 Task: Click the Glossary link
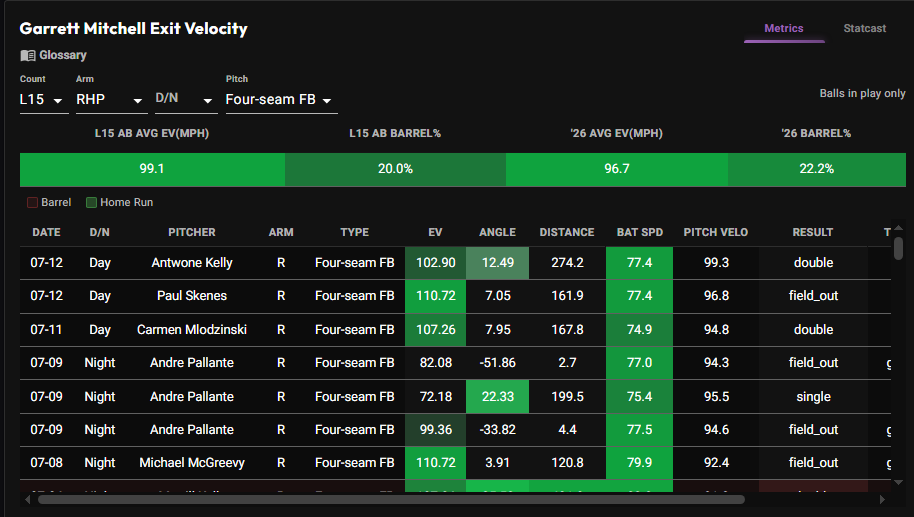click(x=63, y=55)
